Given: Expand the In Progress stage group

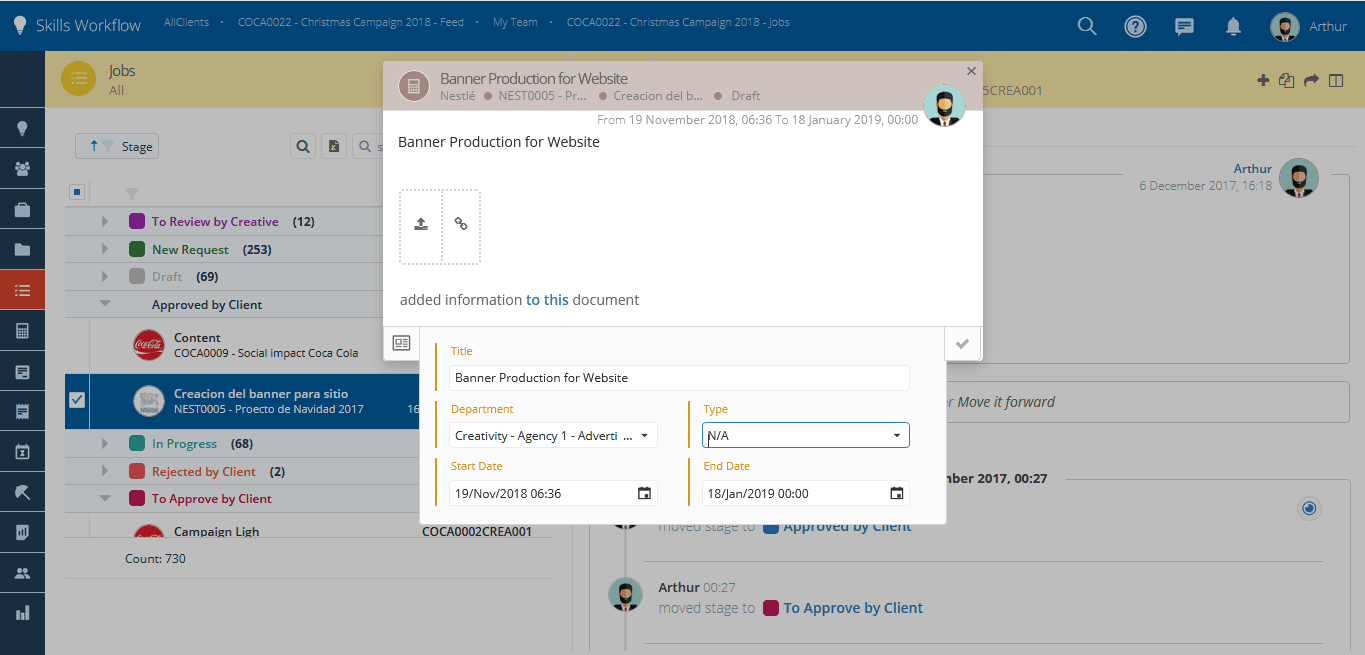Looking at the screenshot, I should pos(104,443).
